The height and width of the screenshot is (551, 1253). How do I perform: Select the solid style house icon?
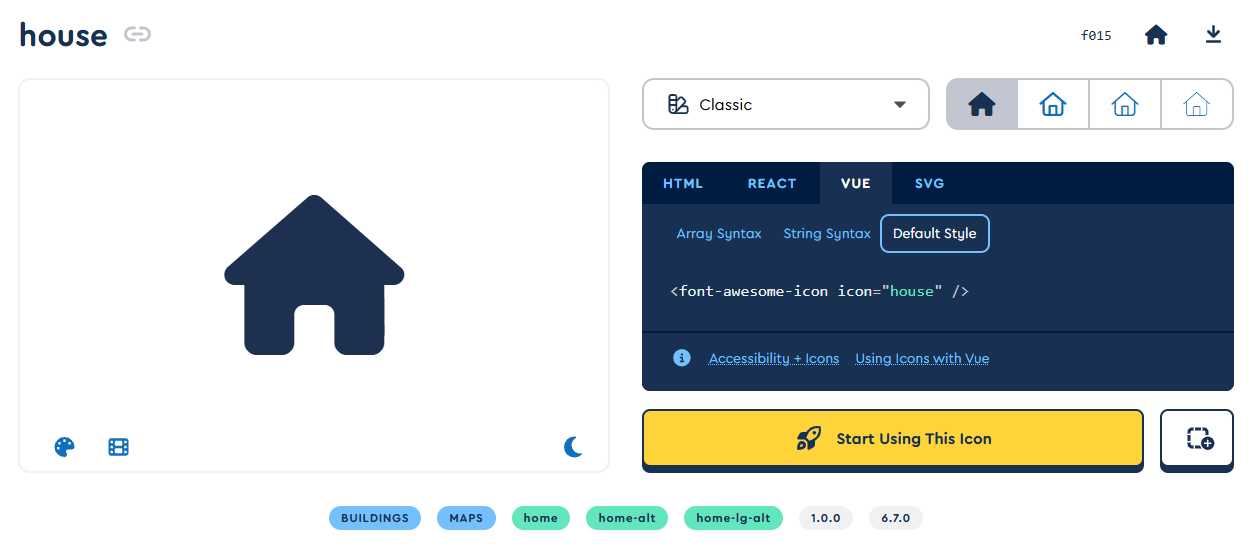coord(982,104)
